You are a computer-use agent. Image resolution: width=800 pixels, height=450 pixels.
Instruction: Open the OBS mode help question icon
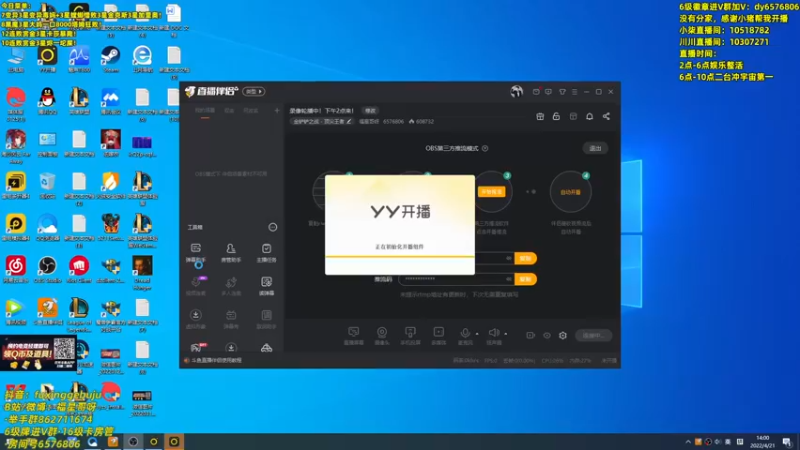click(x=485, y=148)
